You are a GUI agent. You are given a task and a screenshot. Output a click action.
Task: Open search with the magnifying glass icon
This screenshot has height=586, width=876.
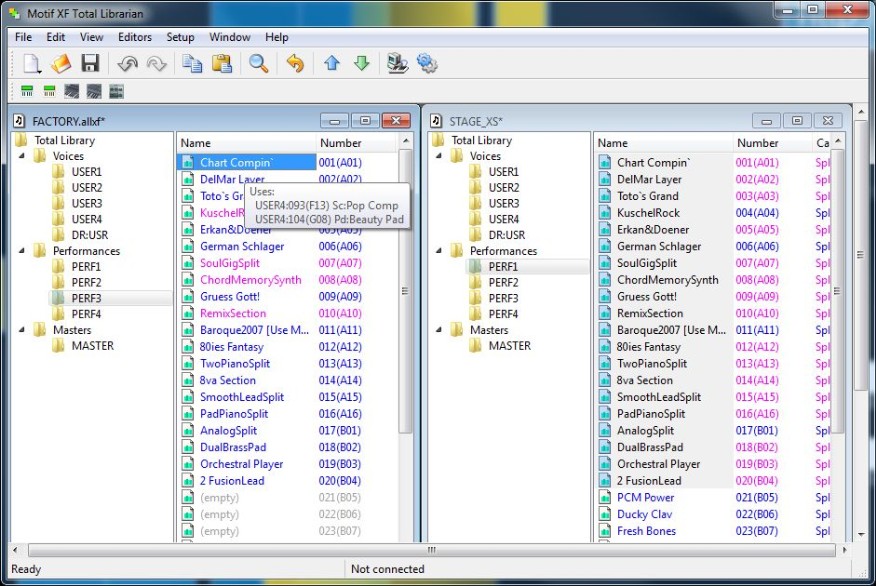258,64
